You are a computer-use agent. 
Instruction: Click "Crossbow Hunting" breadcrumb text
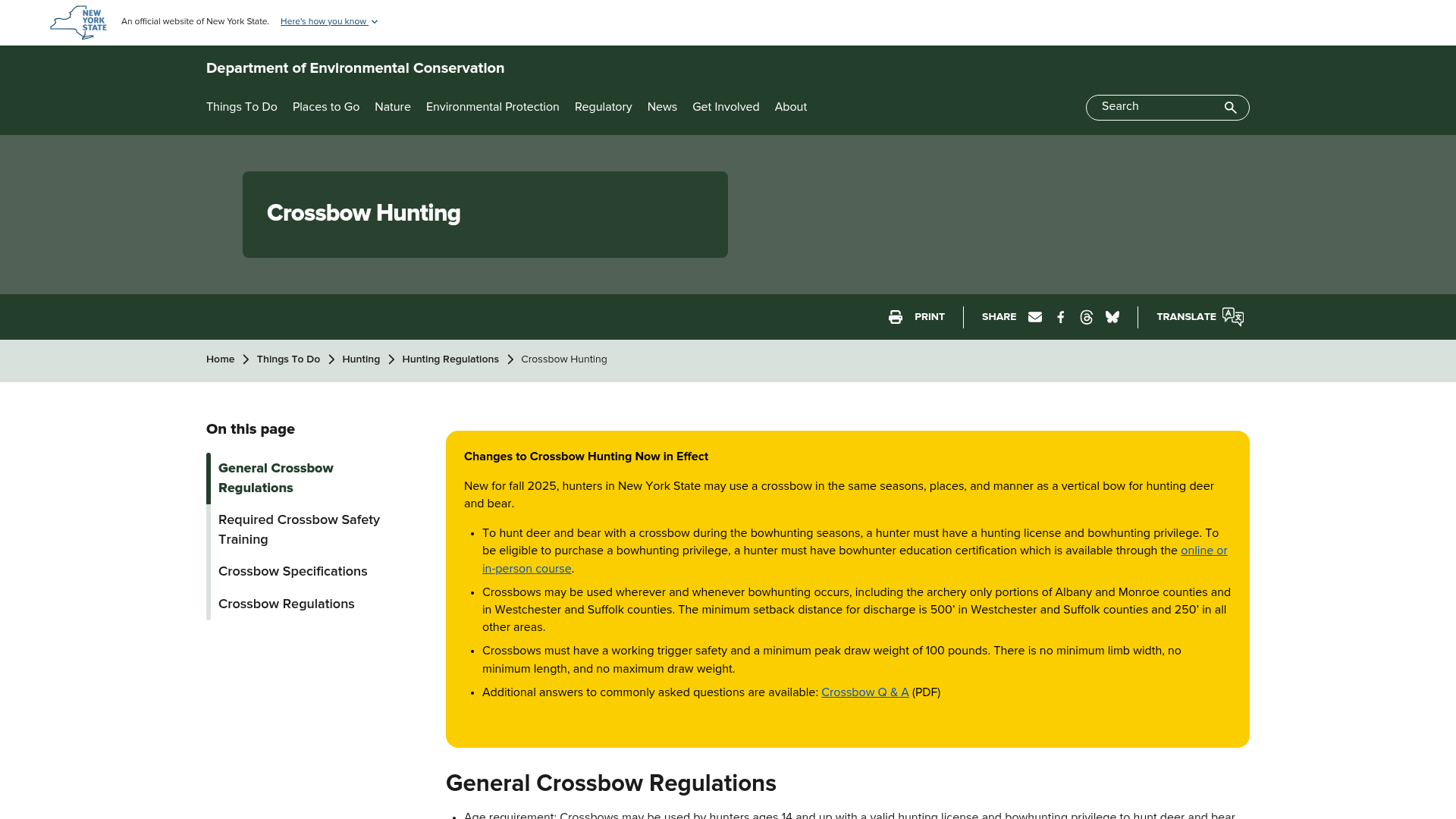(564, 359)
